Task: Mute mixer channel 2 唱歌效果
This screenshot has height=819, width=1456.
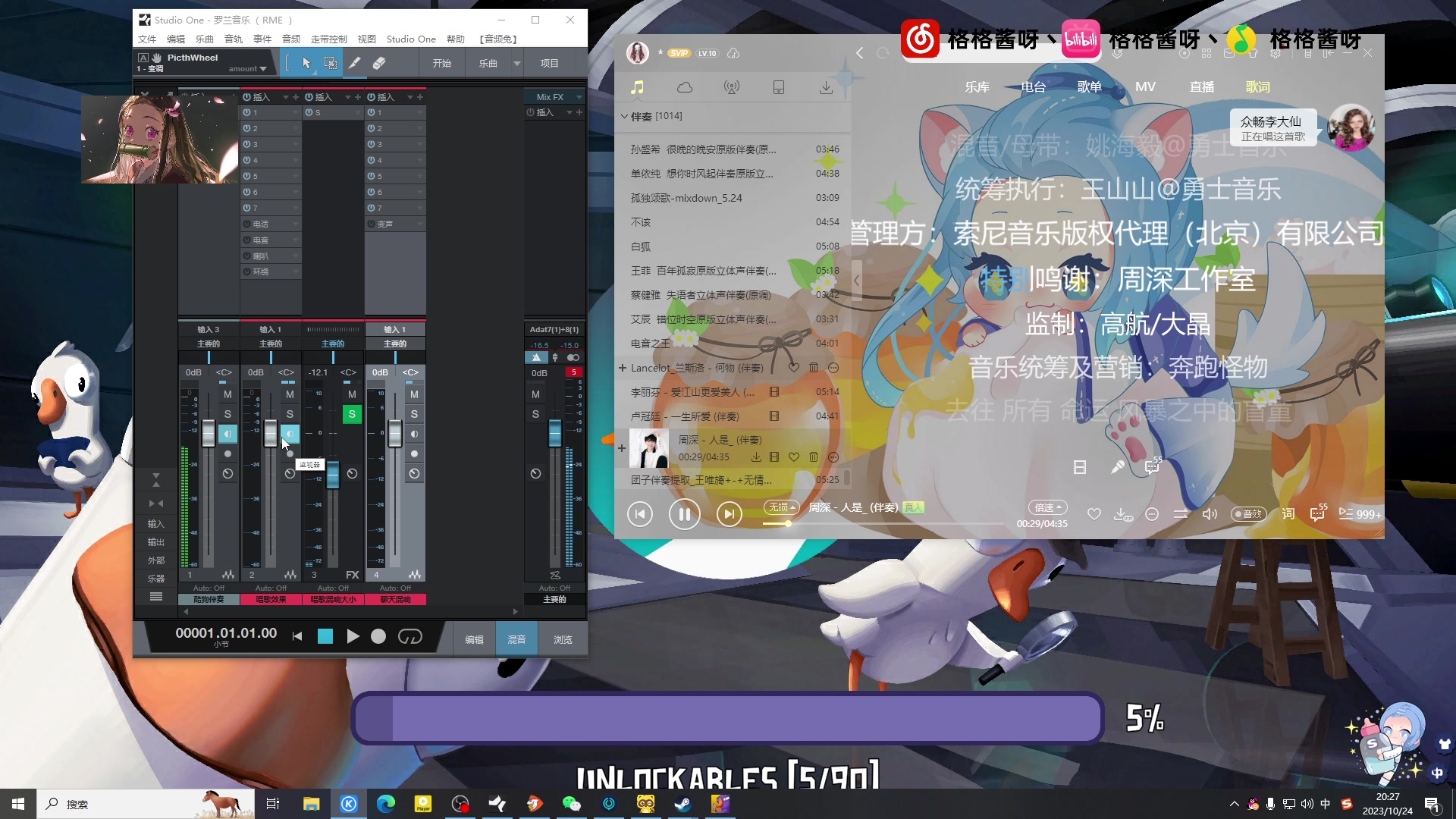Action: coord(290,394)
